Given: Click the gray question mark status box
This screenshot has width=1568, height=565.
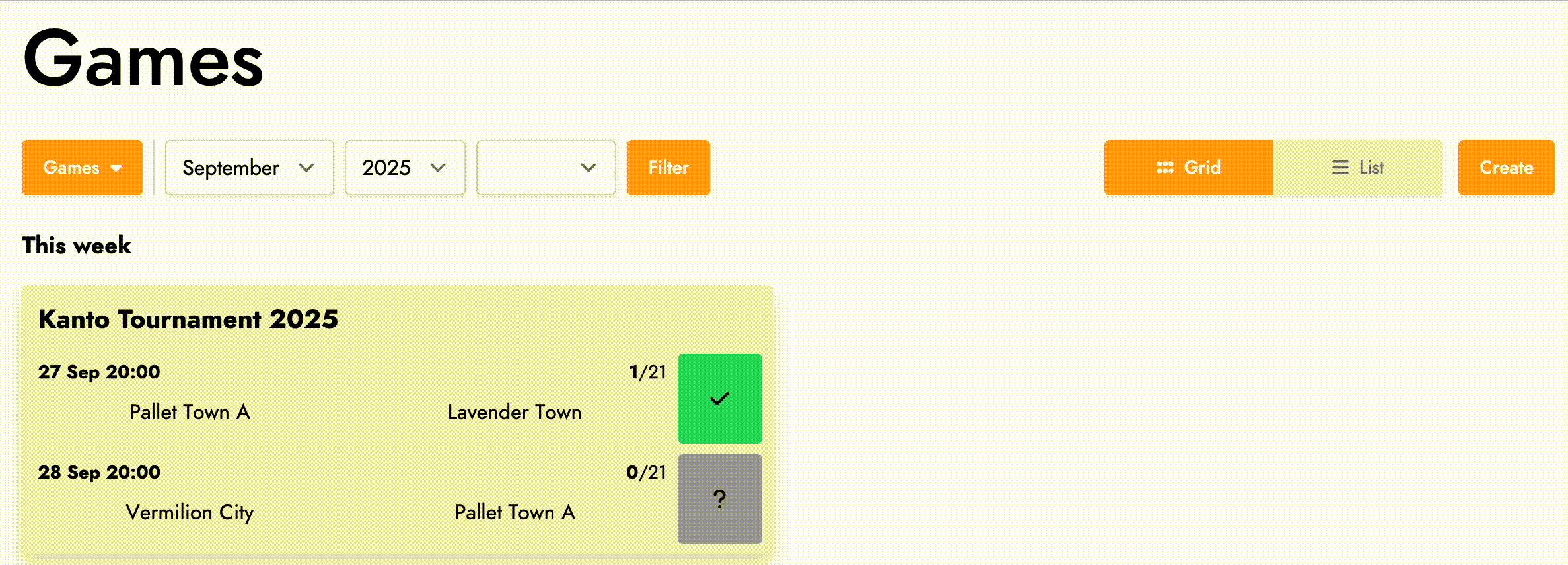Looking at the screenshot, I should click(719, 499).
